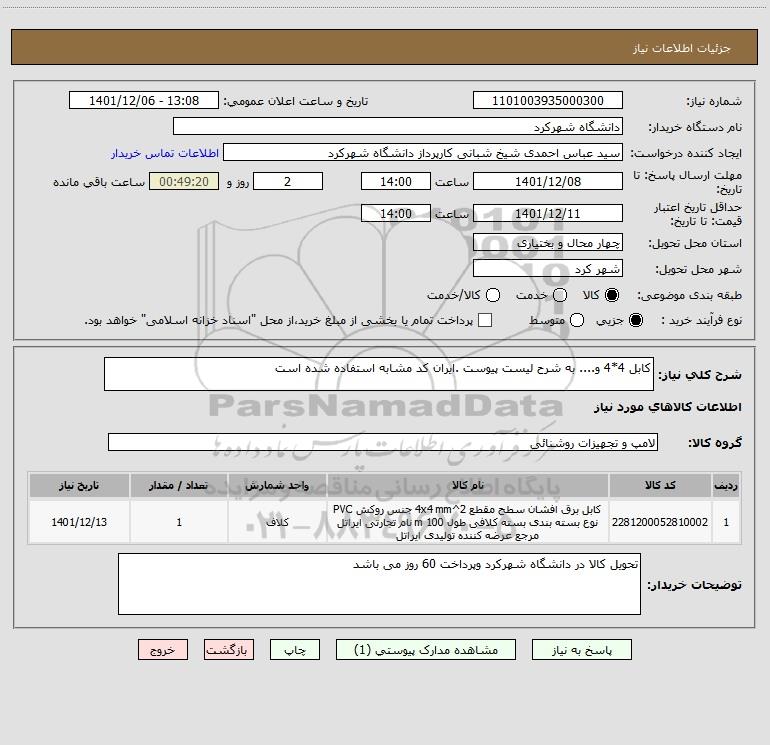The width and height of the screenshot is (770, 745).
Task: Click the جزئیات اطلاعات نیاز page title
Action: 682,48
